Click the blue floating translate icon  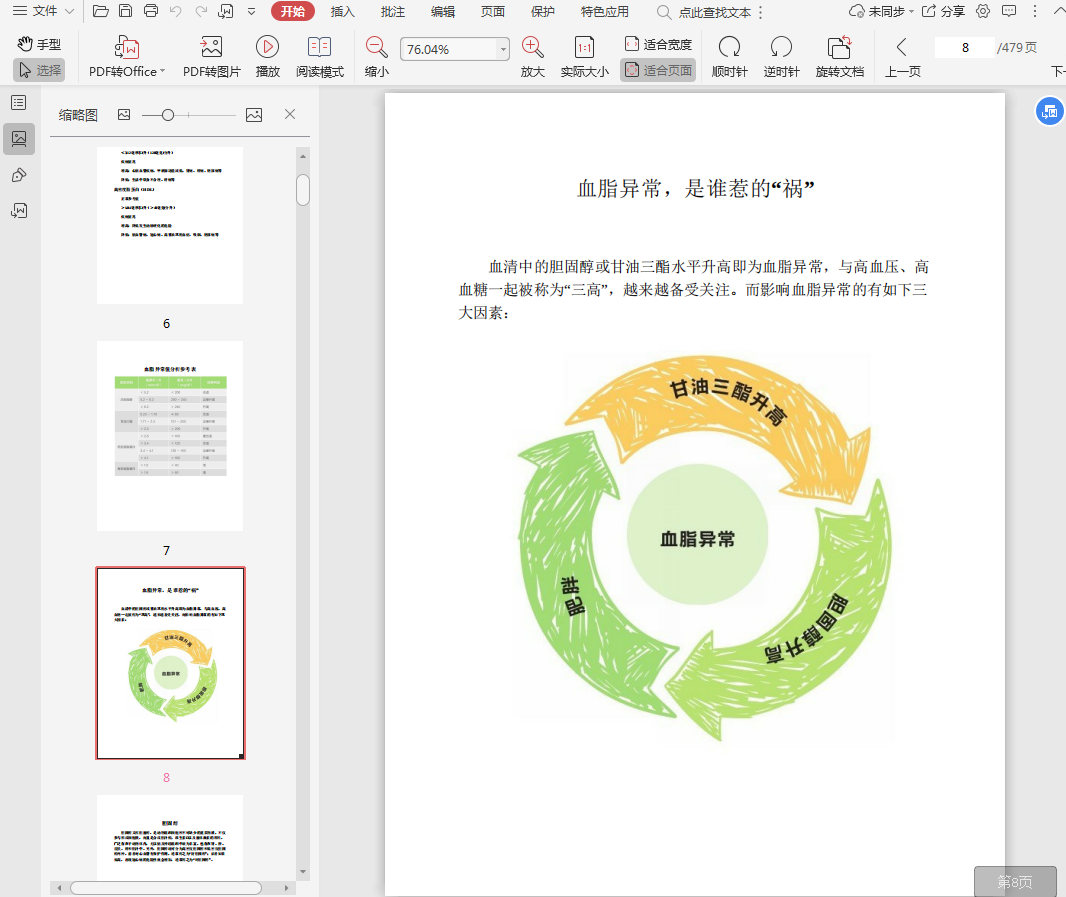(x=1050, y=111)
